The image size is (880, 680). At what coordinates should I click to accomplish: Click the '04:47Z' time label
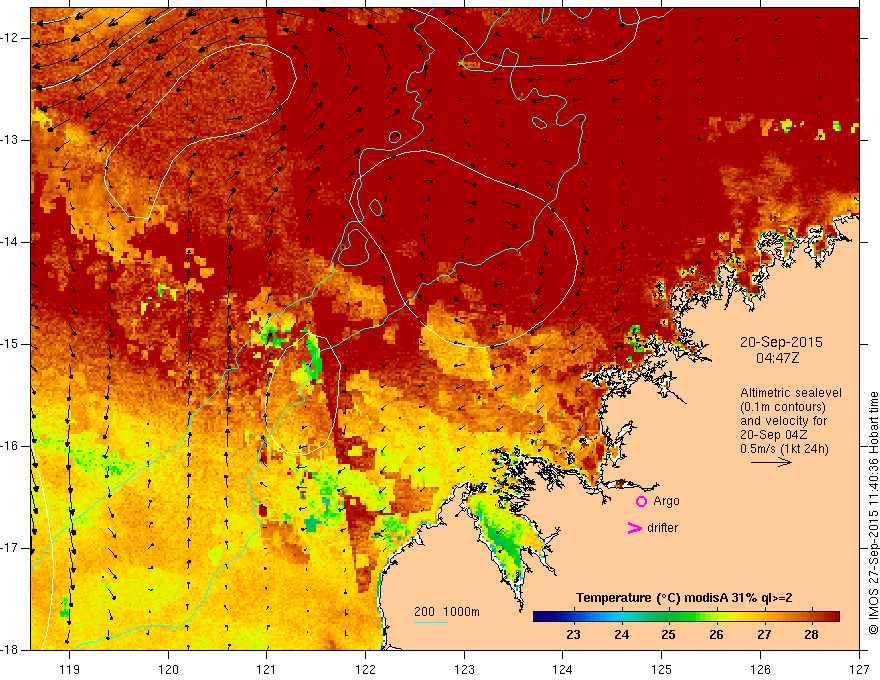[x=777, y=358]
